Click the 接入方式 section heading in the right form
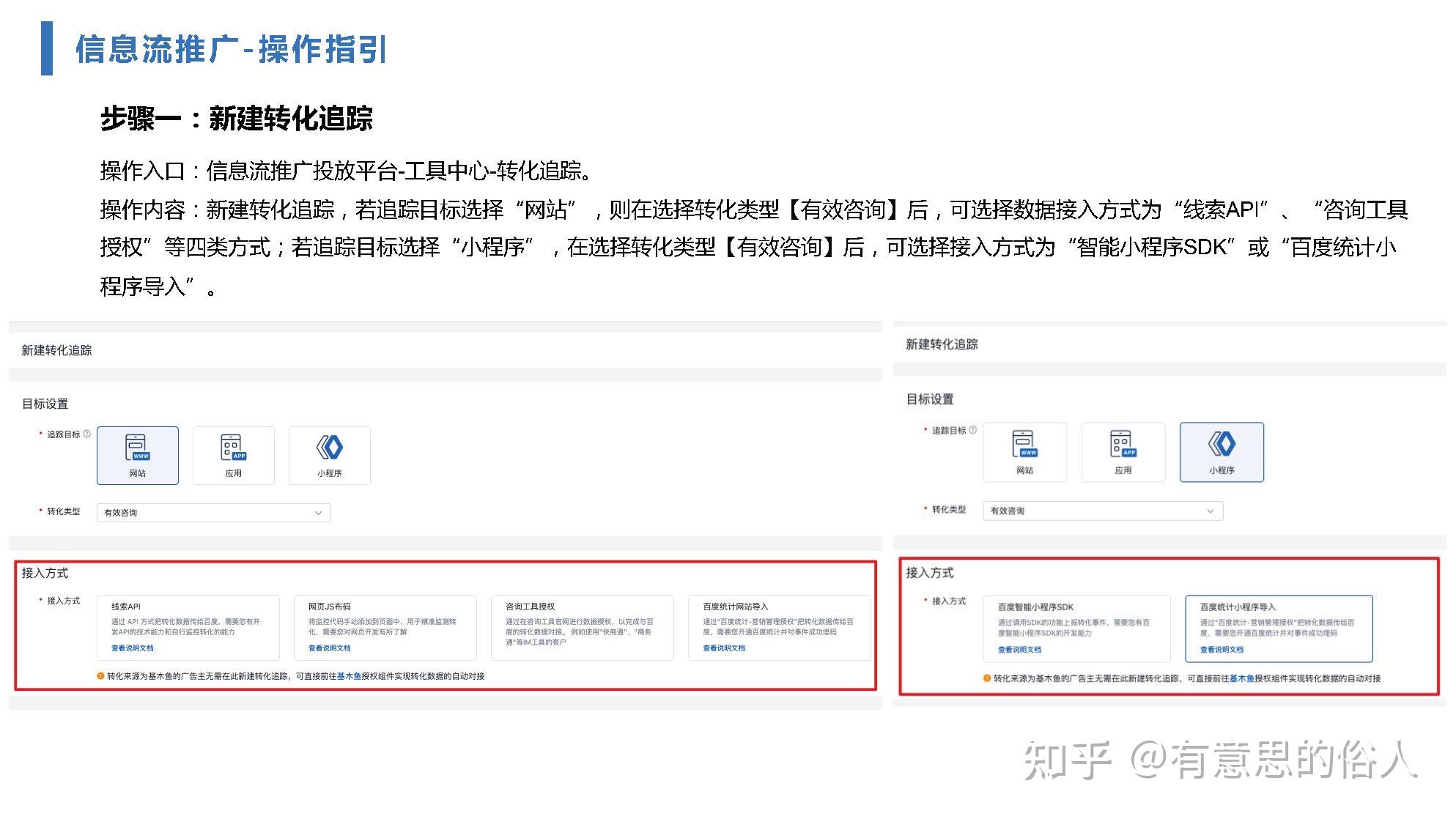The image size is (1456, 819). [930, 573]
